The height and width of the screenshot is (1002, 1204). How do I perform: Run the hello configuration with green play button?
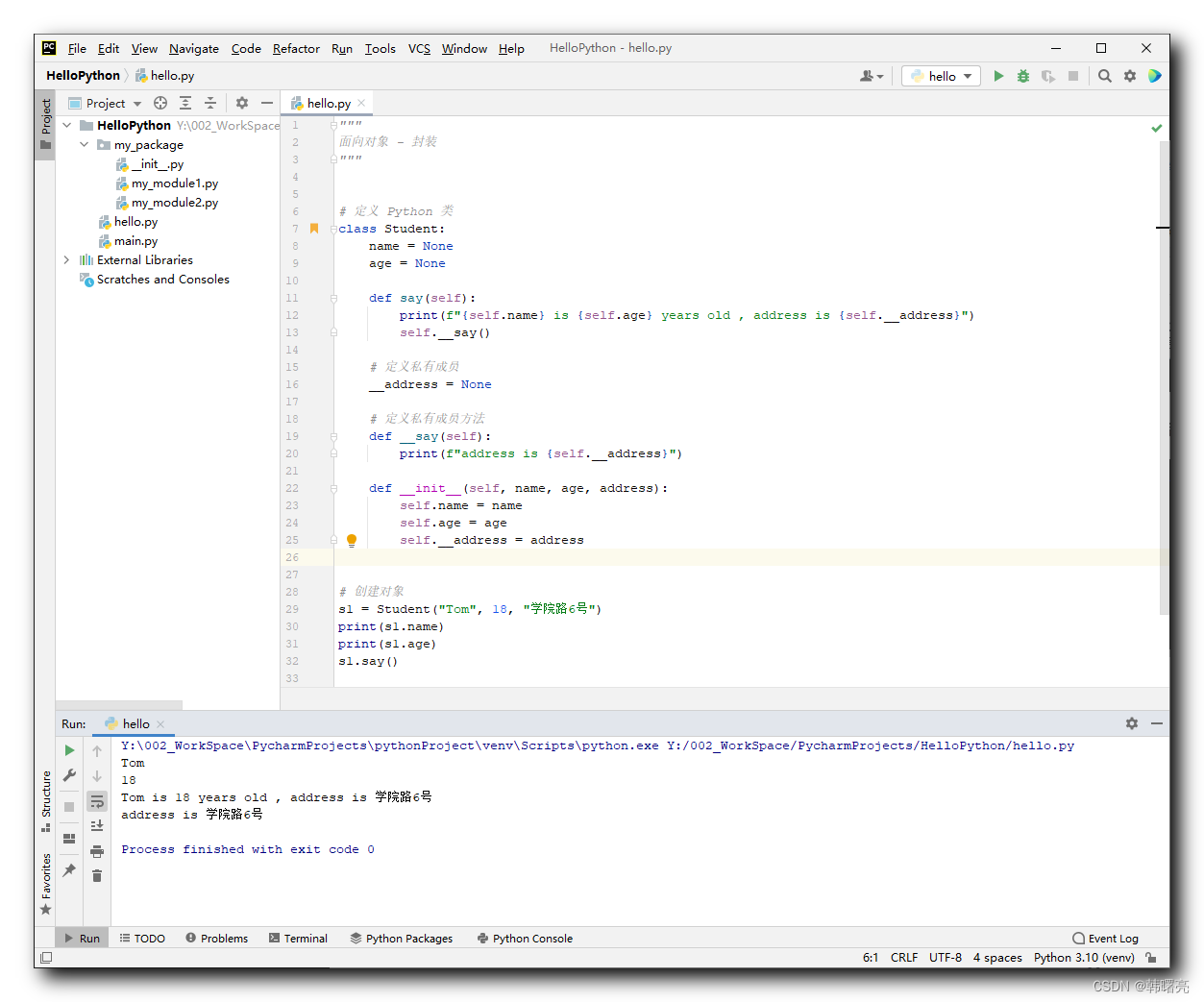998,76
